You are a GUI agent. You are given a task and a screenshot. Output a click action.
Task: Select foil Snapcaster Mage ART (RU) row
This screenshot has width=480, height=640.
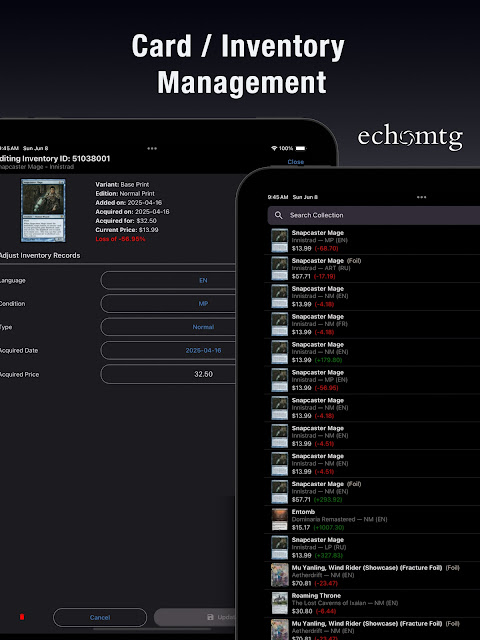tap(372, 269)
